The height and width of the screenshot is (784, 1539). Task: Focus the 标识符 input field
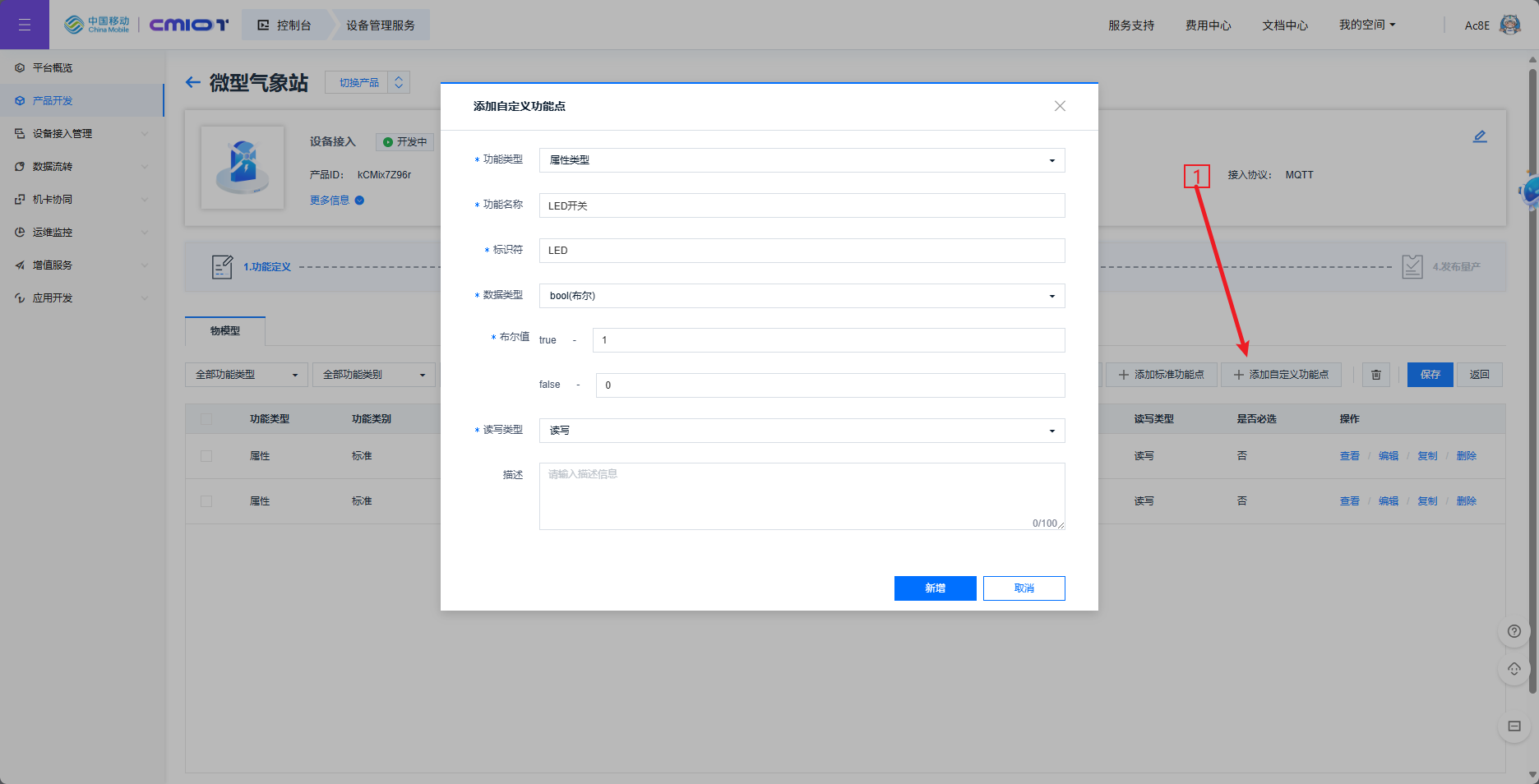pyautogui.click(x=802, y=251)
